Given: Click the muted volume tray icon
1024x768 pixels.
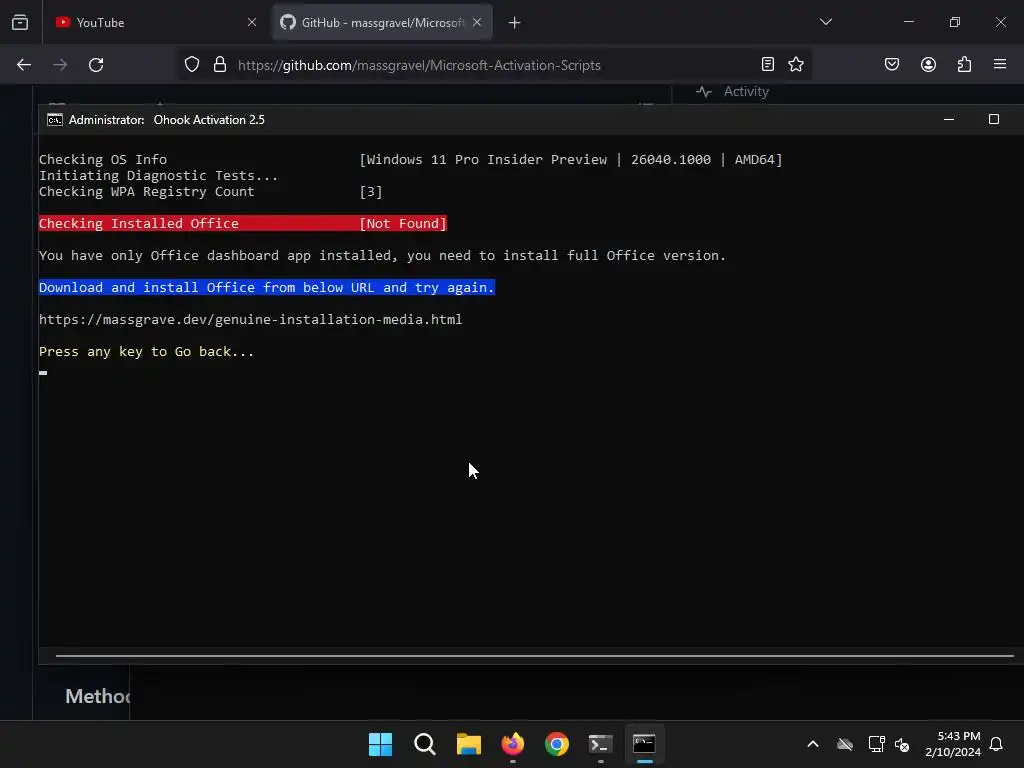Looking at the screenshot, I should [902, 744].
